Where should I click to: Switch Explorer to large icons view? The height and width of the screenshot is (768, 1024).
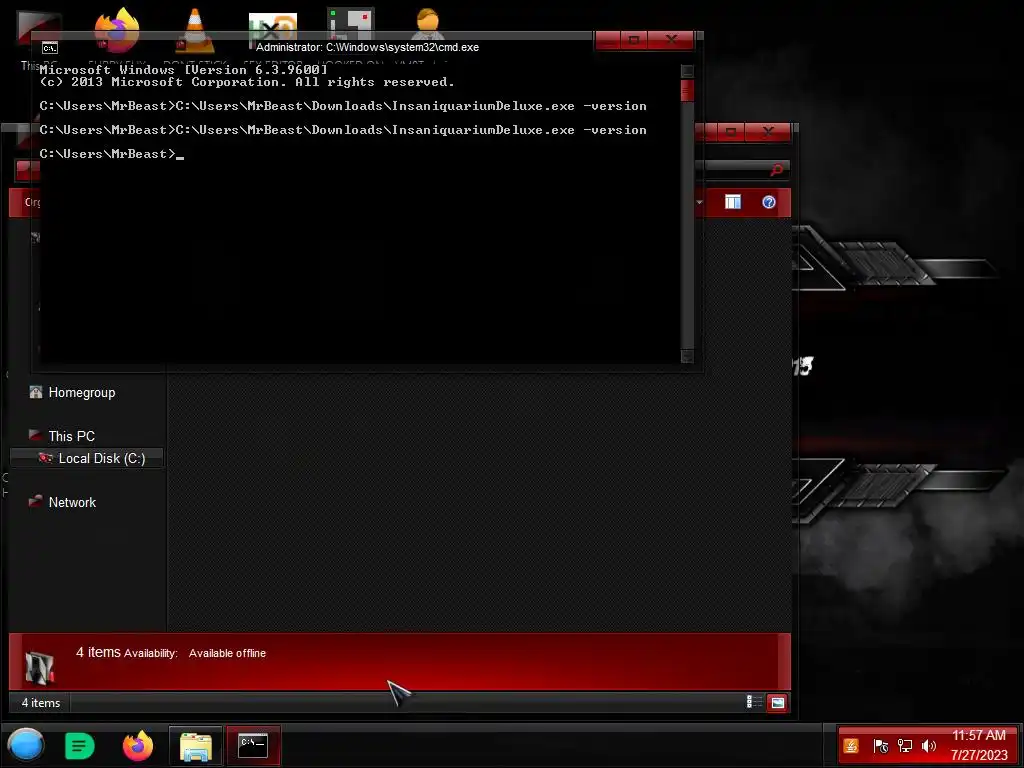tap(777, 703)
